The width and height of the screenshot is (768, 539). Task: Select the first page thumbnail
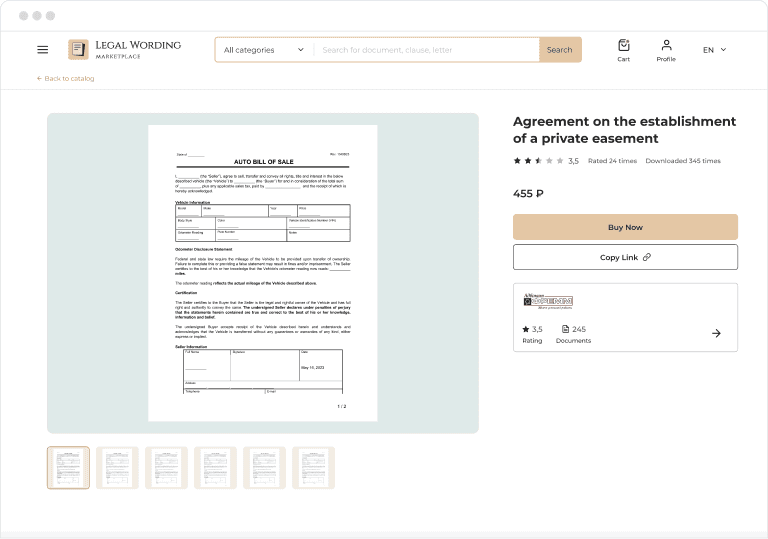tap(68, 467)
